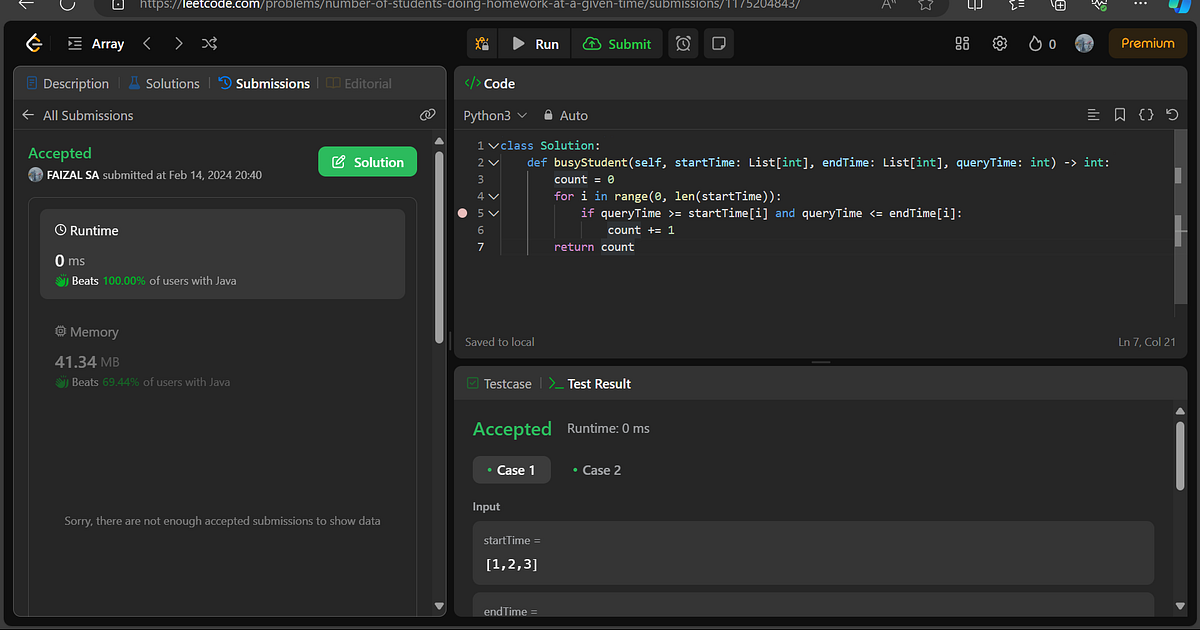Collapse the for loop fold on line 4
The height and width of the screenshot is (630, 1200).
(493, 196)
